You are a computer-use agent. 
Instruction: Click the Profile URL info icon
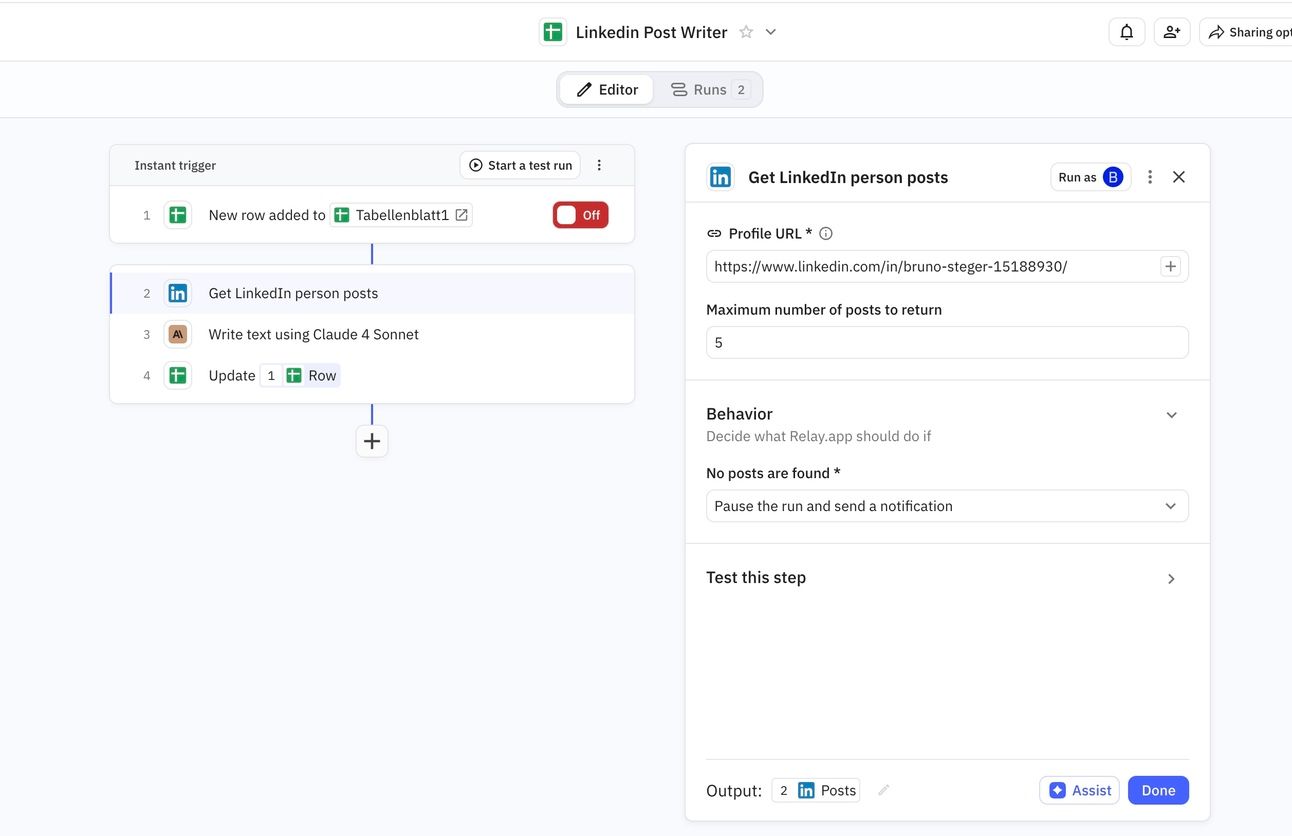tap(826, 233)
